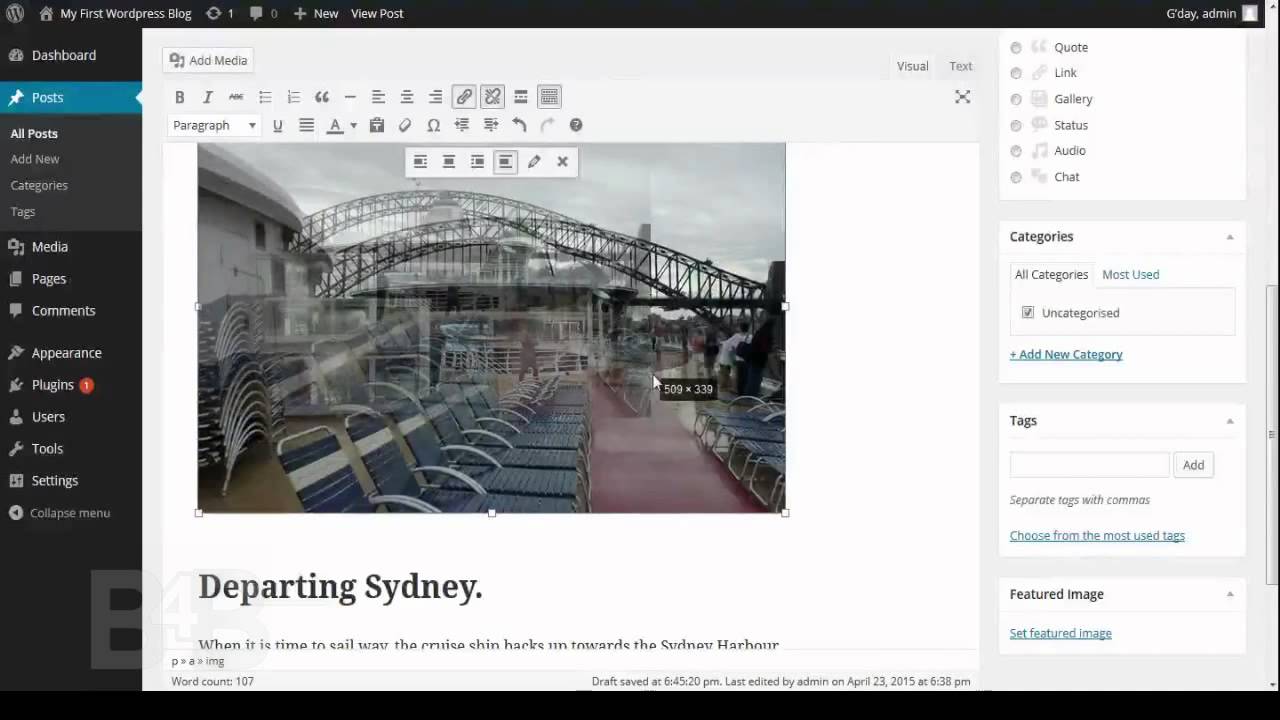Image resolution: width=1280 pixels, height=720 pixels.
Task: Insert Read More tag
Action: coord(521,97)
